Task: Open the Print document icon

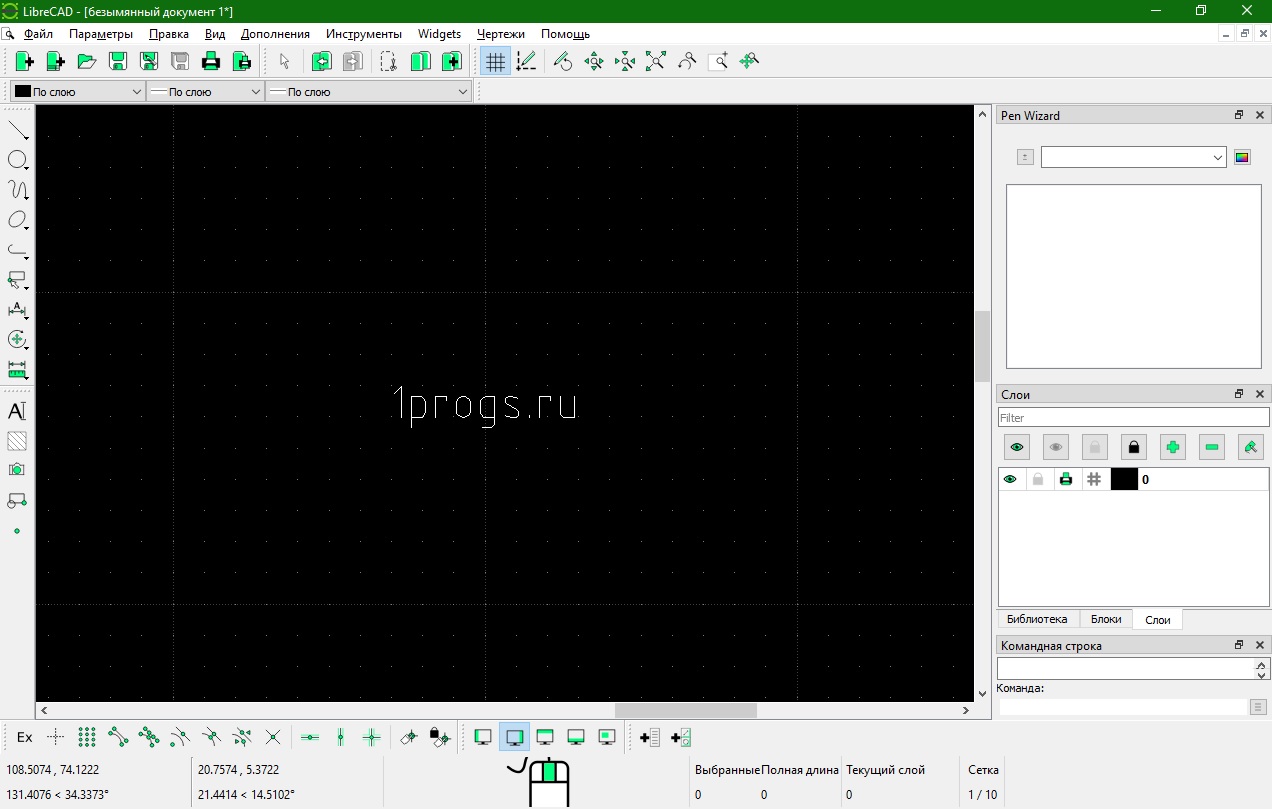Action: point(211,61)
